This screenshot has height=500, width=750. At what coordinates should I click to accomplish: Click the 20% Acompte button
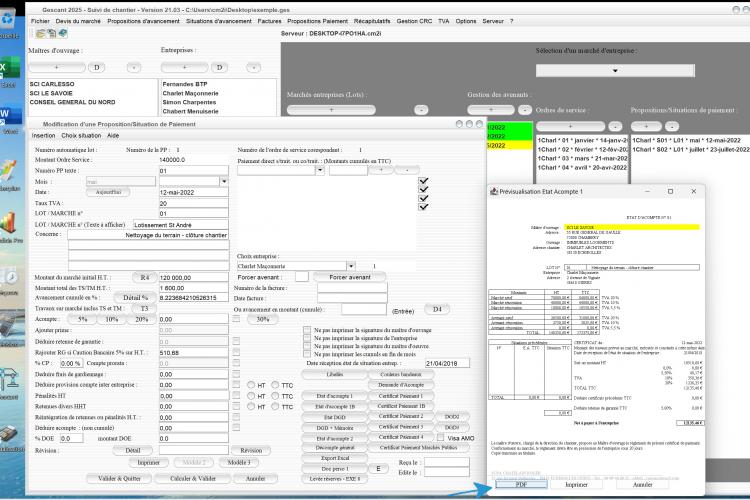pos(142,319)
